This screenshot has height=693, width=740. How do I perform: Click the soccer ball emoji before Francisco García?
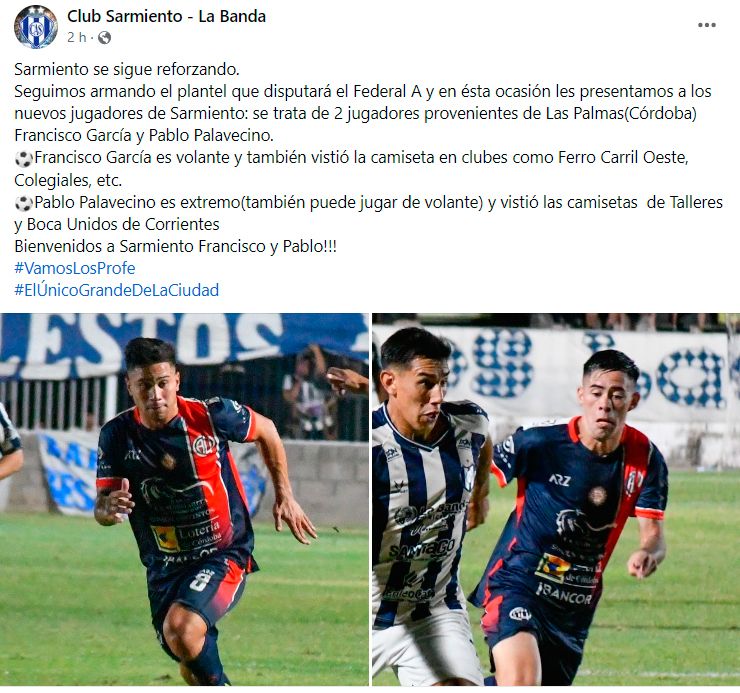point(24,159)
